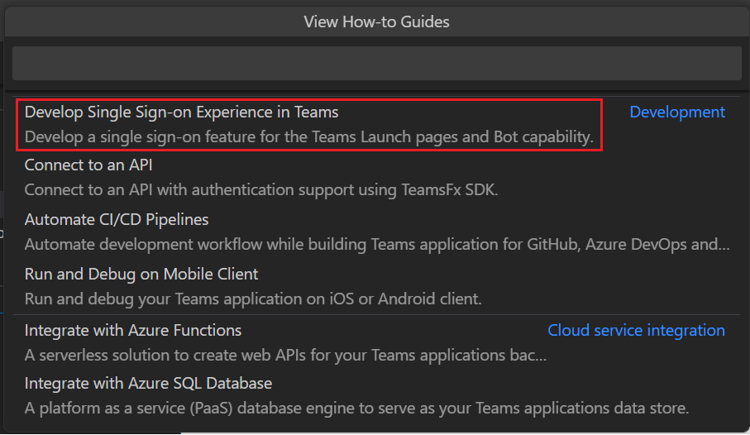Choose the Connect to an API guide
750x435 pixels.
click(88, 165)
